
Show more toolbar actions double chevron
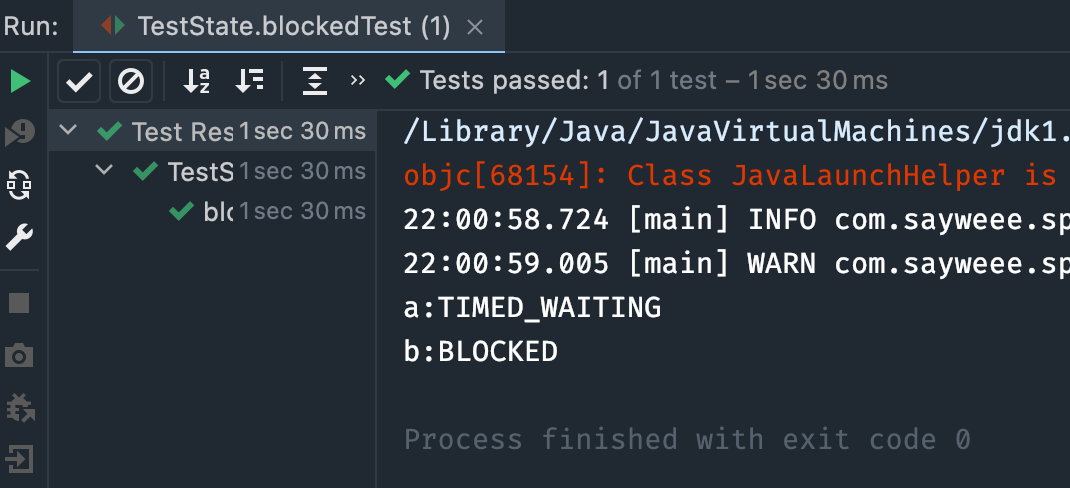(358, 81)
